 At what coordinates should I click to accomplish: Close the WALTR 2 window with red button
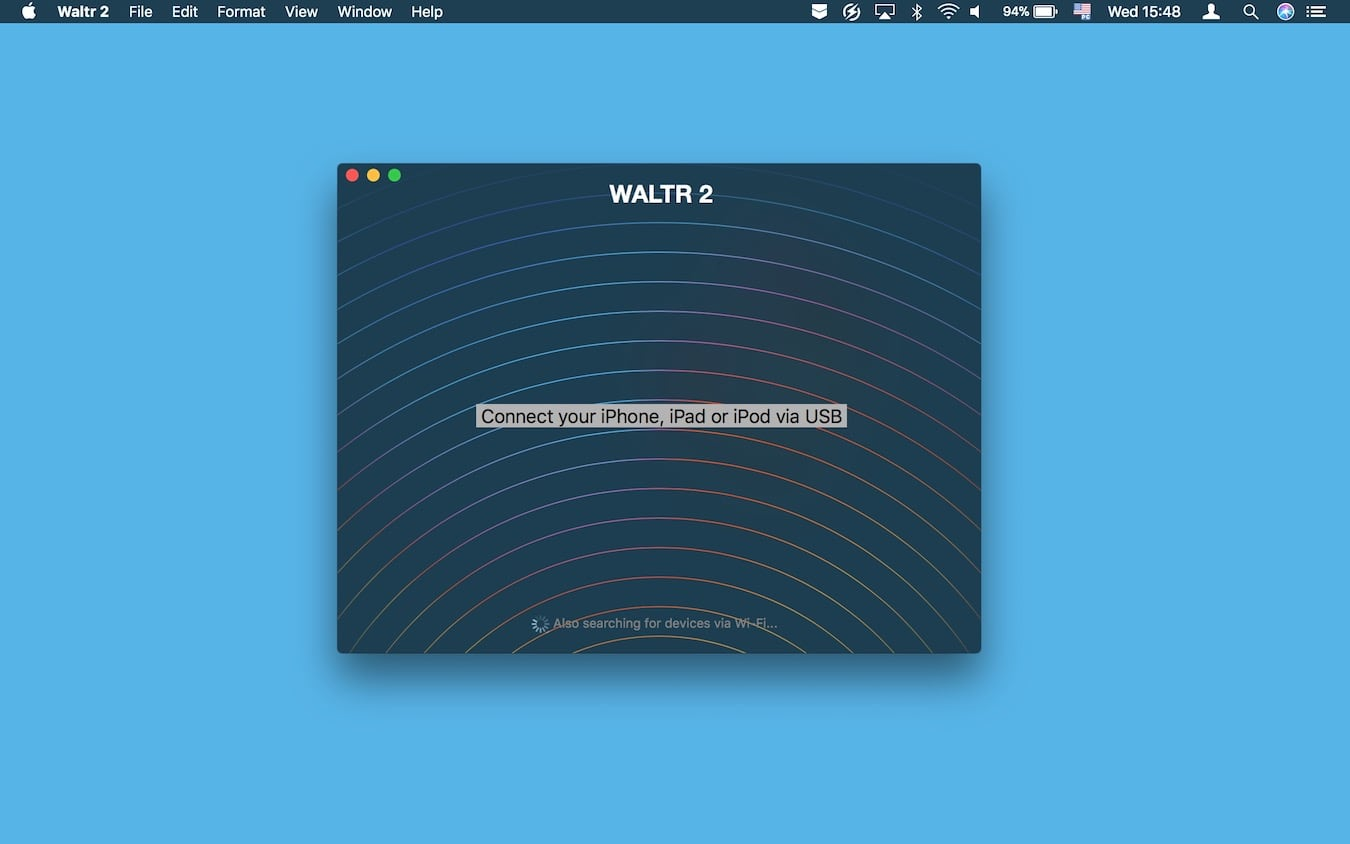click(x=352, y=175)
